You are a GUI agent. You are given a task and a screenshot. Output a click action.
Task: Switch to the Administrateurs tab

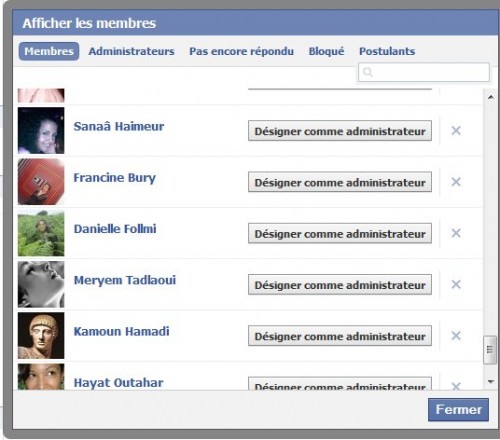coord(131,51)
